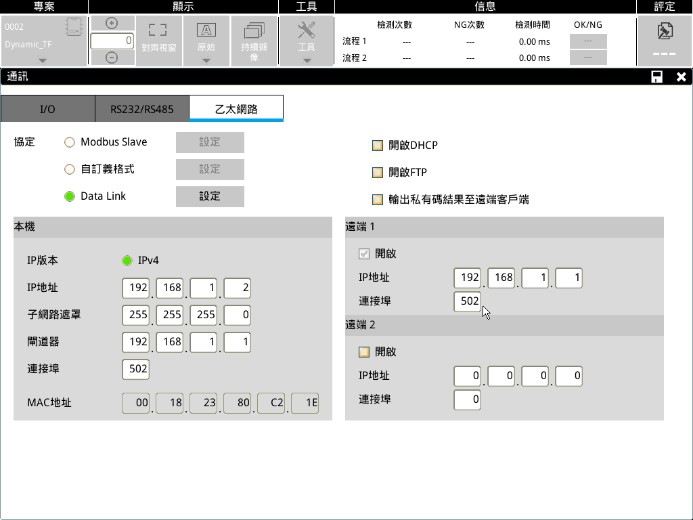The image size is (693, 520).
Task: Click the Data Link 設定 button
Action: [209, 196]
